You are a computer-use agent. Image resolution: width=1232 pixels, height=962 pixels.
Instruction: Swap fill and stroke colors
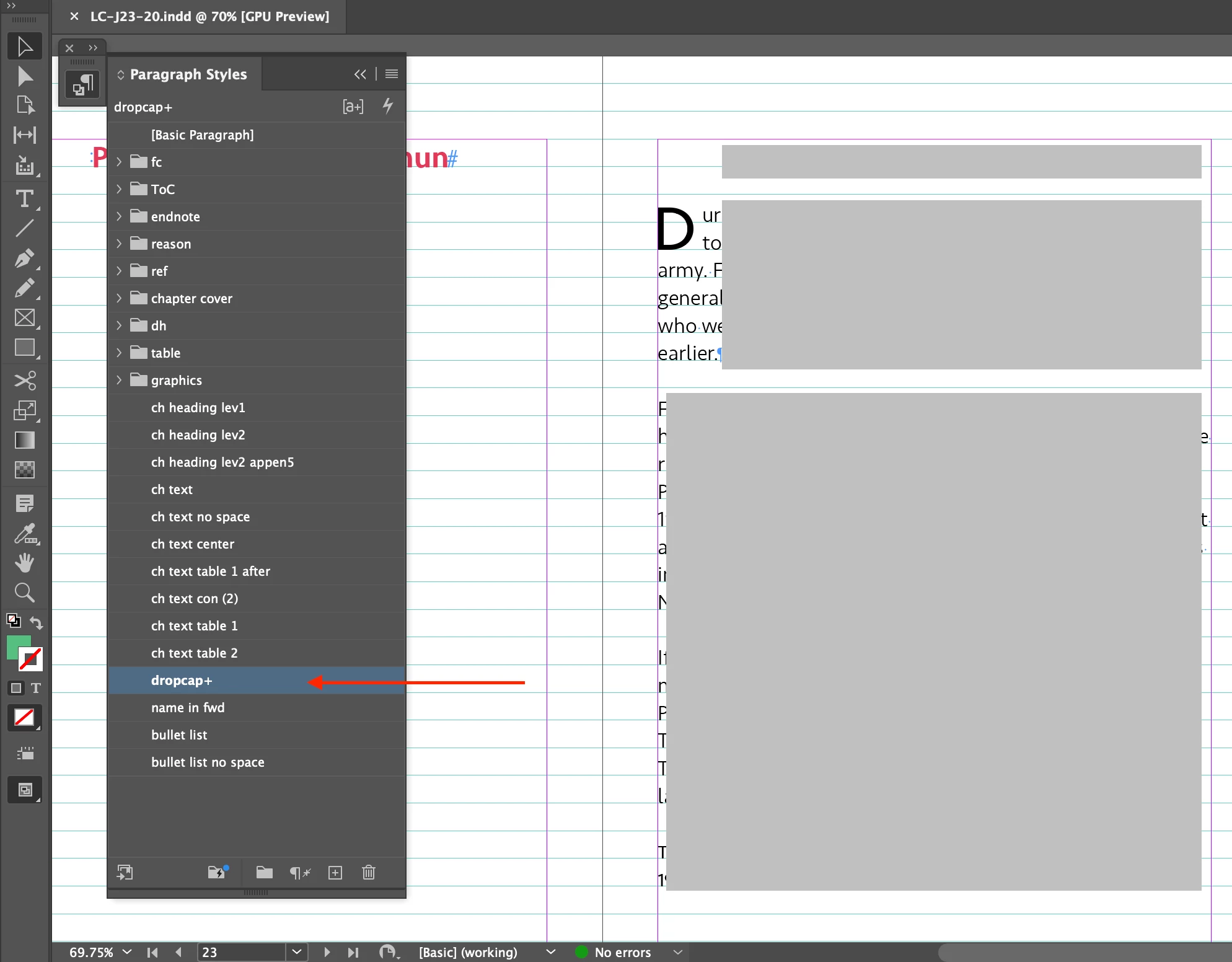(x=37, y=622)
